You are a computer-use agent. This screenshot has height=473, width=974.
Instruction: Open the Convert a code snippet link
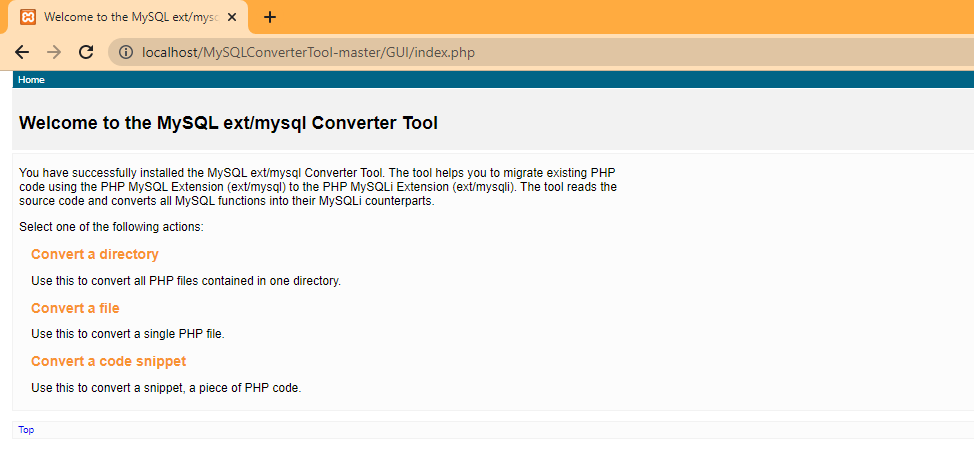[109, 361]
